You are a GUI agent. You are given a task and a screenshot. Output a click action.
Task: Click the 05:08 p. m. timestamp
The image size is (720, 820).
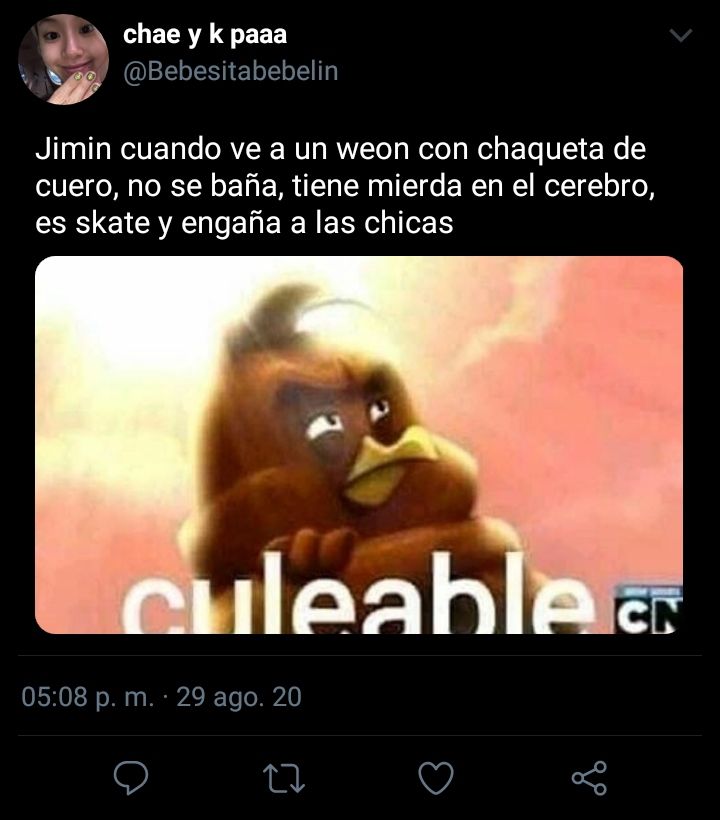[88, 697]
